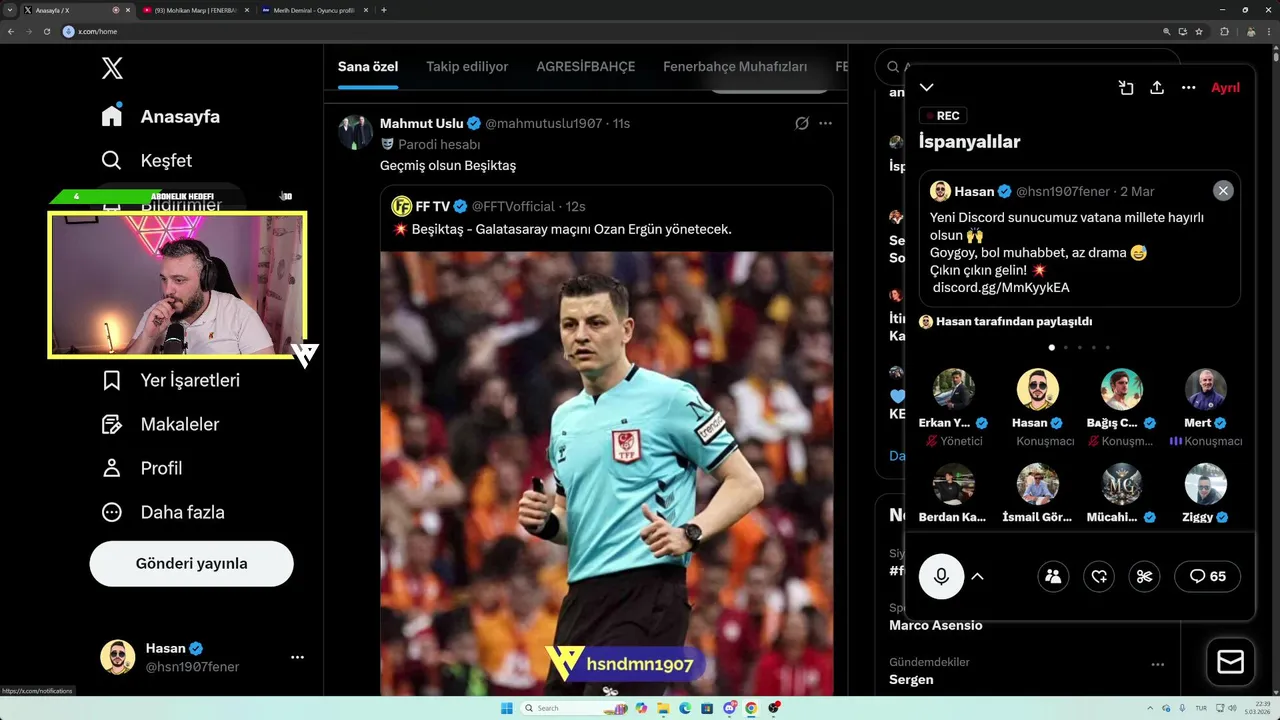Click the heart reaction icon in the Space
Screen dimensions: 1280x720
[1099, 576]
